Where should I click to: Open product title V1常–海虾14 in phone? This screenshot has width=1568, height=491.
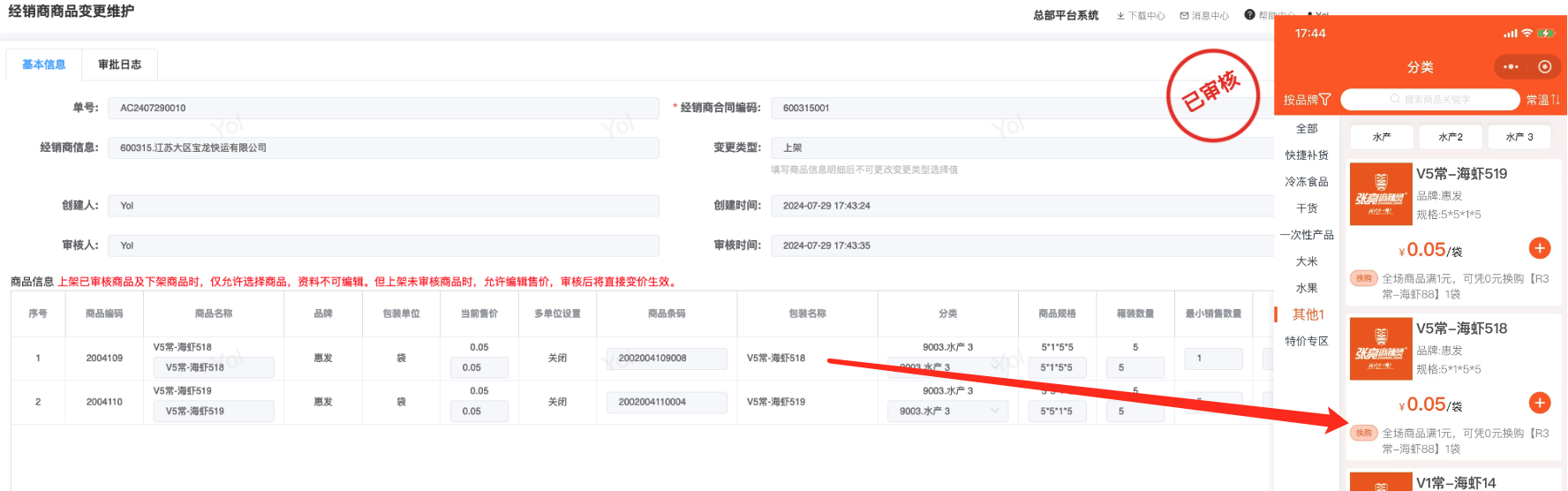1456,483
